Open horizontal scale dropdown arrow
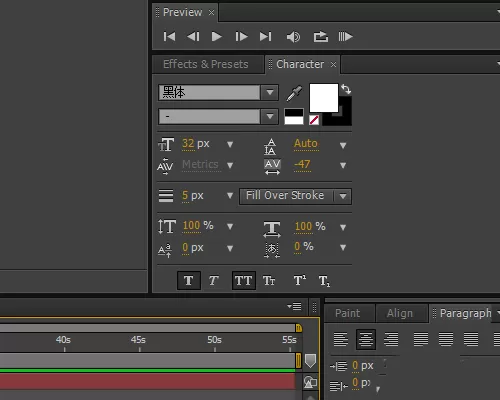Image resolution: width=500 pixels, height=400 pixels. point(343,227)
